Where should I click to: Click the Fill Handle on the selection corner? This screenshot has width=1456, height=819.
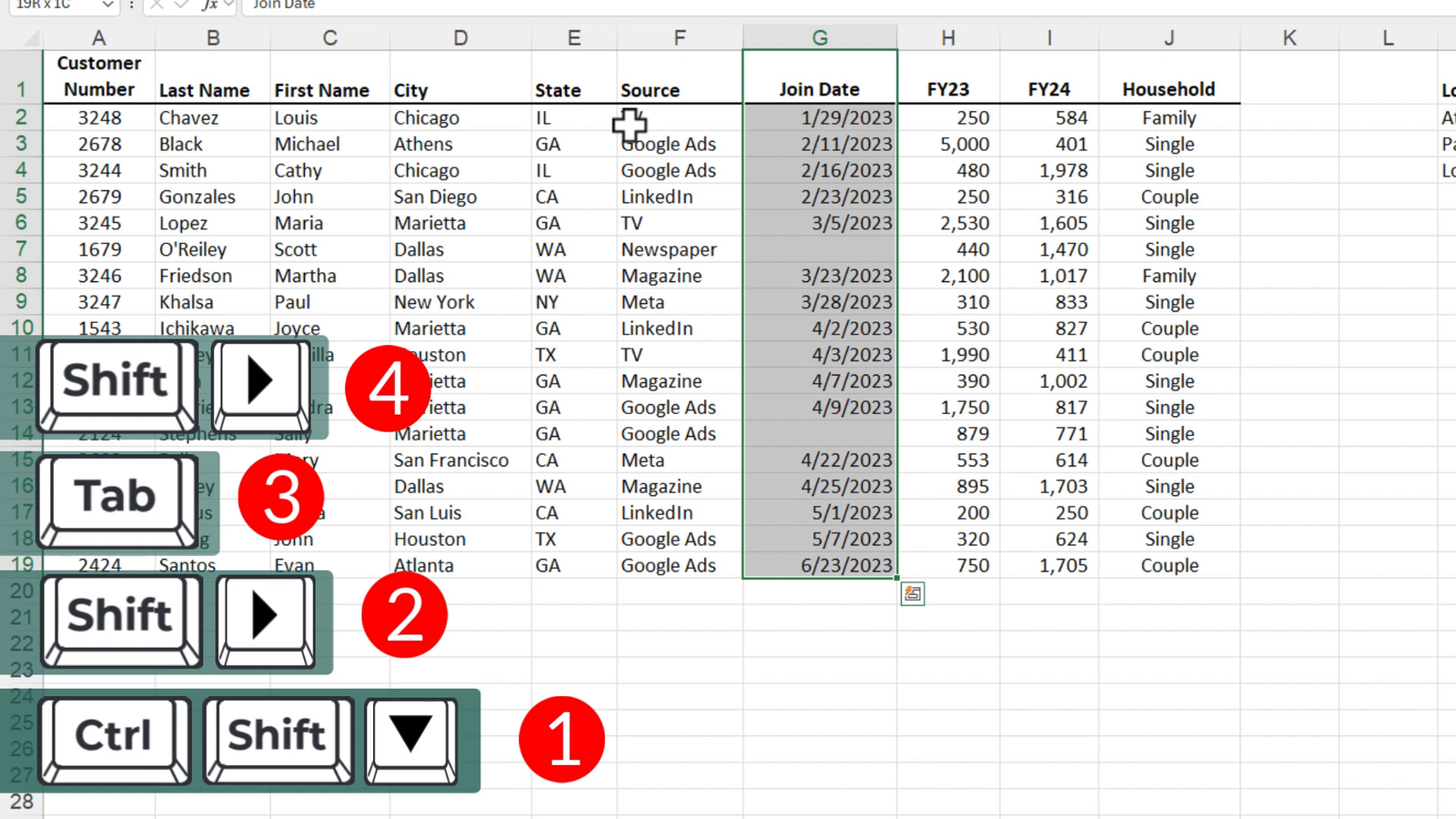click(x=895, y=578)
